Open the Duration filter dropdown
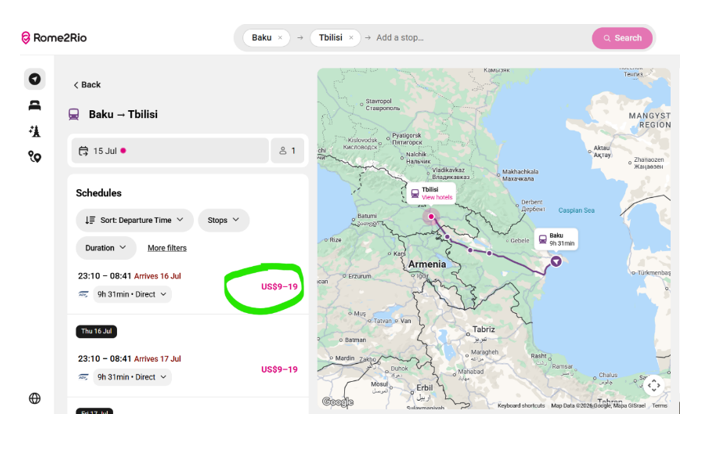The width and height of the screenshot is (712, 453). (106, 248)
